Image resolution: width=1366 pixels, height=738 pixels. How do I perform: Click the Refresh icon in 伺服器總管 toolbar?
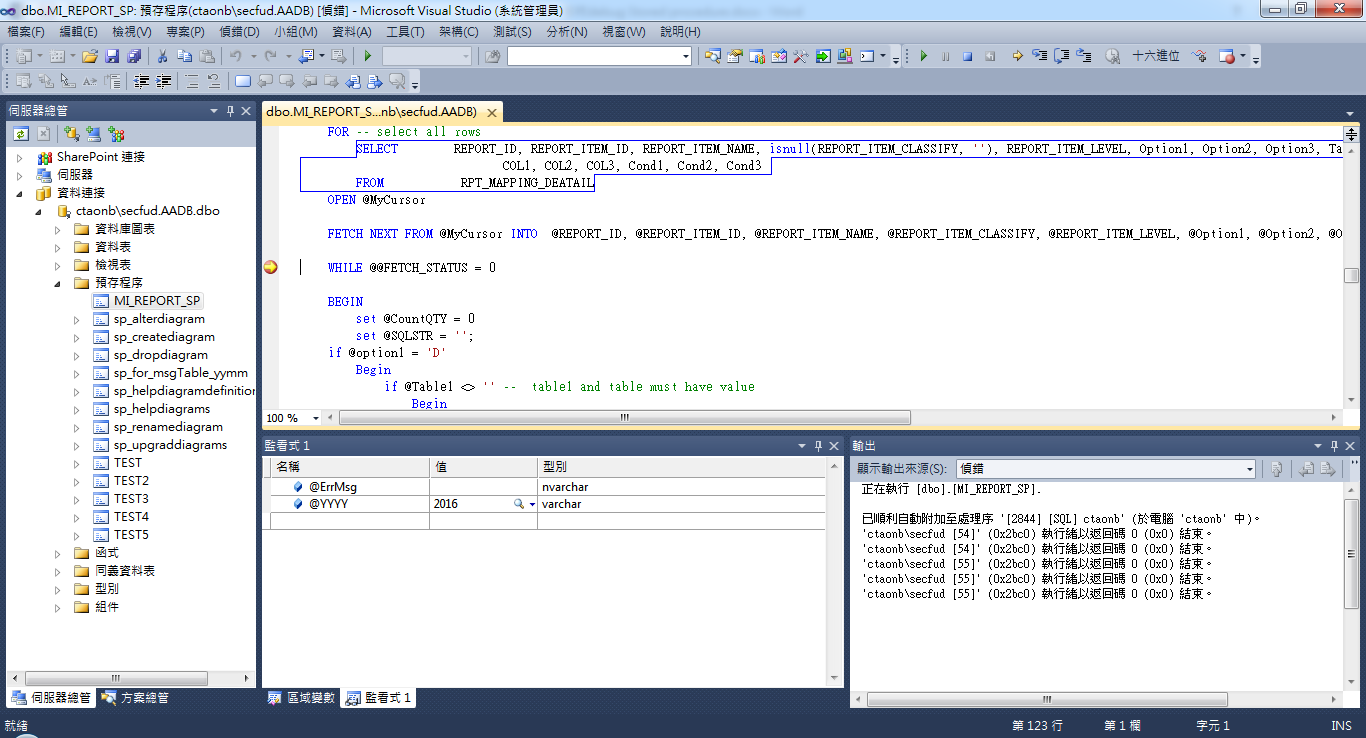coord(21,133)
